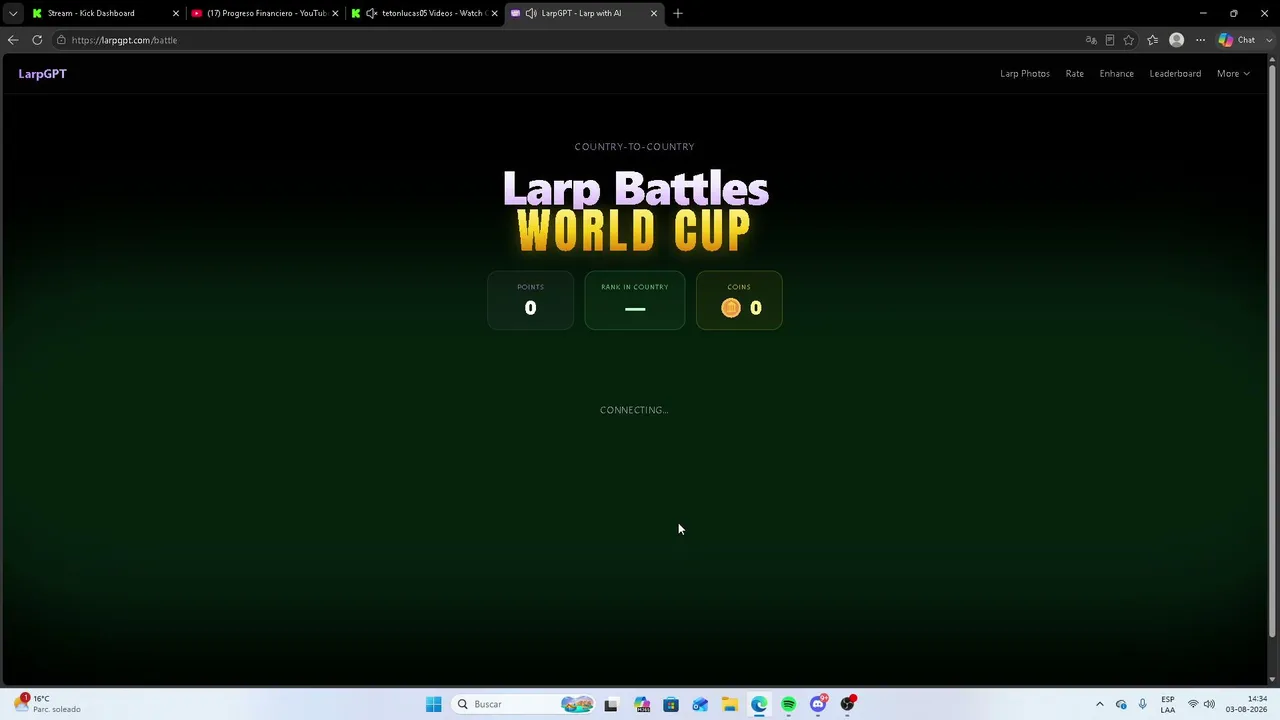Open Microsoft Store from taskbar
Image resolution: width=1280 pixels, height=720 pixels.
point(671,704)
